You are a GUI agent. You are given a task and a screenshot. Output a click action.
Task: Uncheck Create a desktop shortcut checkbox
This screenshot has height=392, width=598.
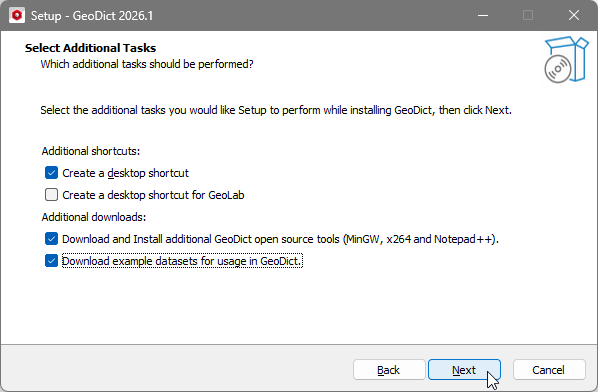pyautogui.click(x=51, y=173)
